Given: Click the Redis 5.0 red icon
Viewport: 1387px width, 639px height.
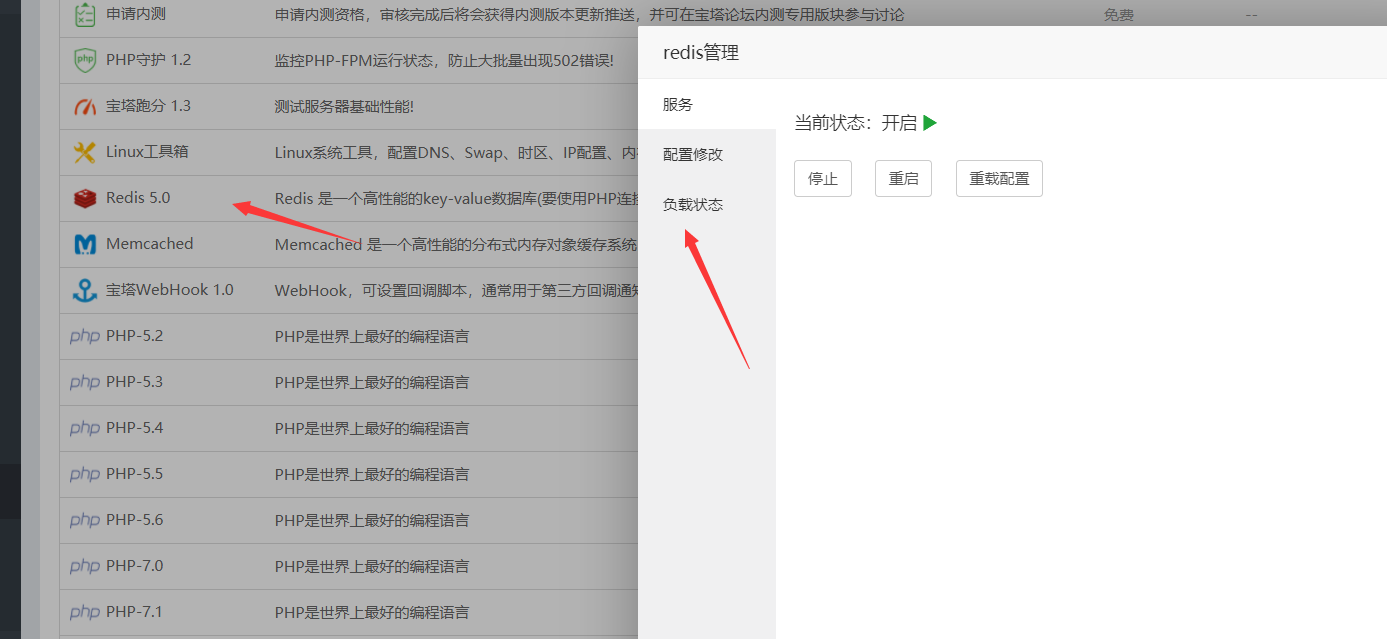Looking at the screenshot, I should (85, 198).
